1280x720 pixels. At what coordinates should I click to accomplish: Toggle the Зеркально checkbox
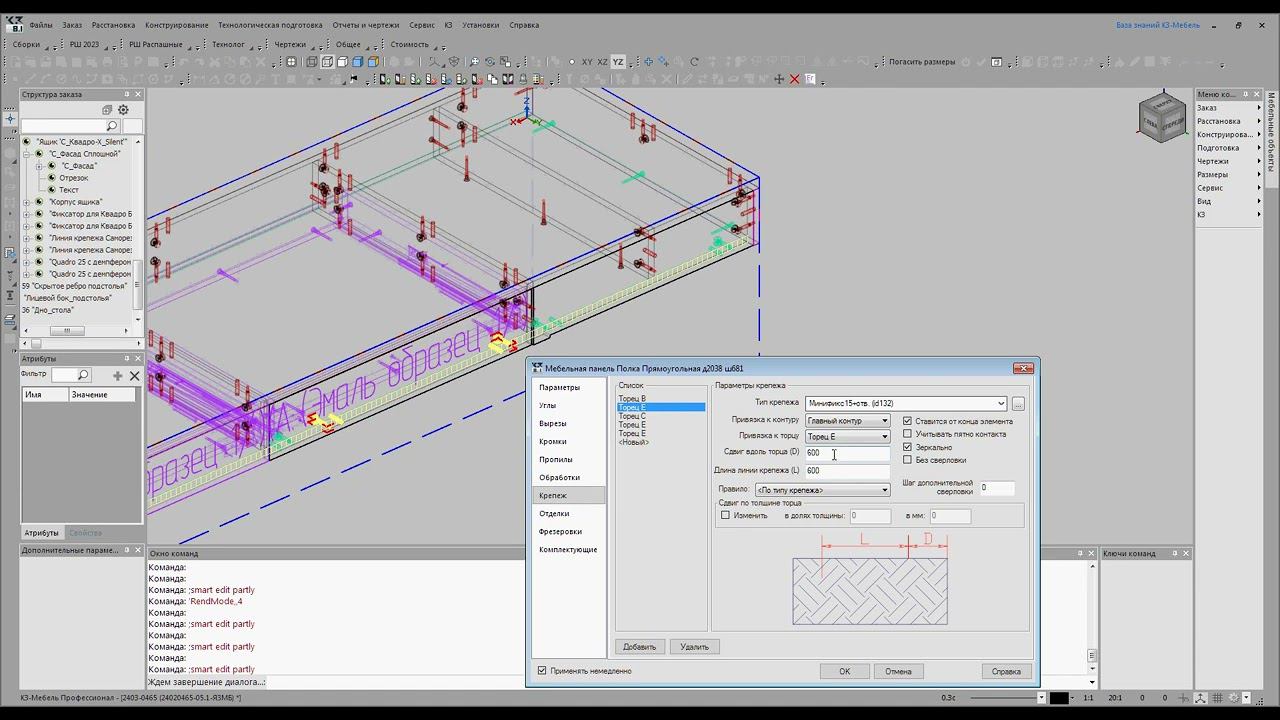pos(908,447)
